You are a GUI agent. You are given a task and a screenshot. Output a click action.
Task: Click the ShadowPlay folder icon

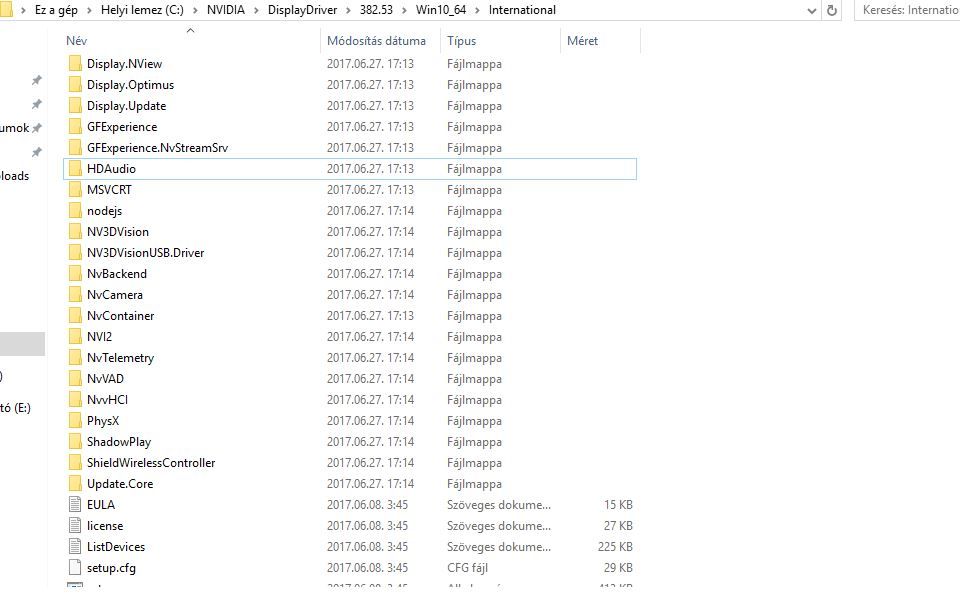(75, 441)
